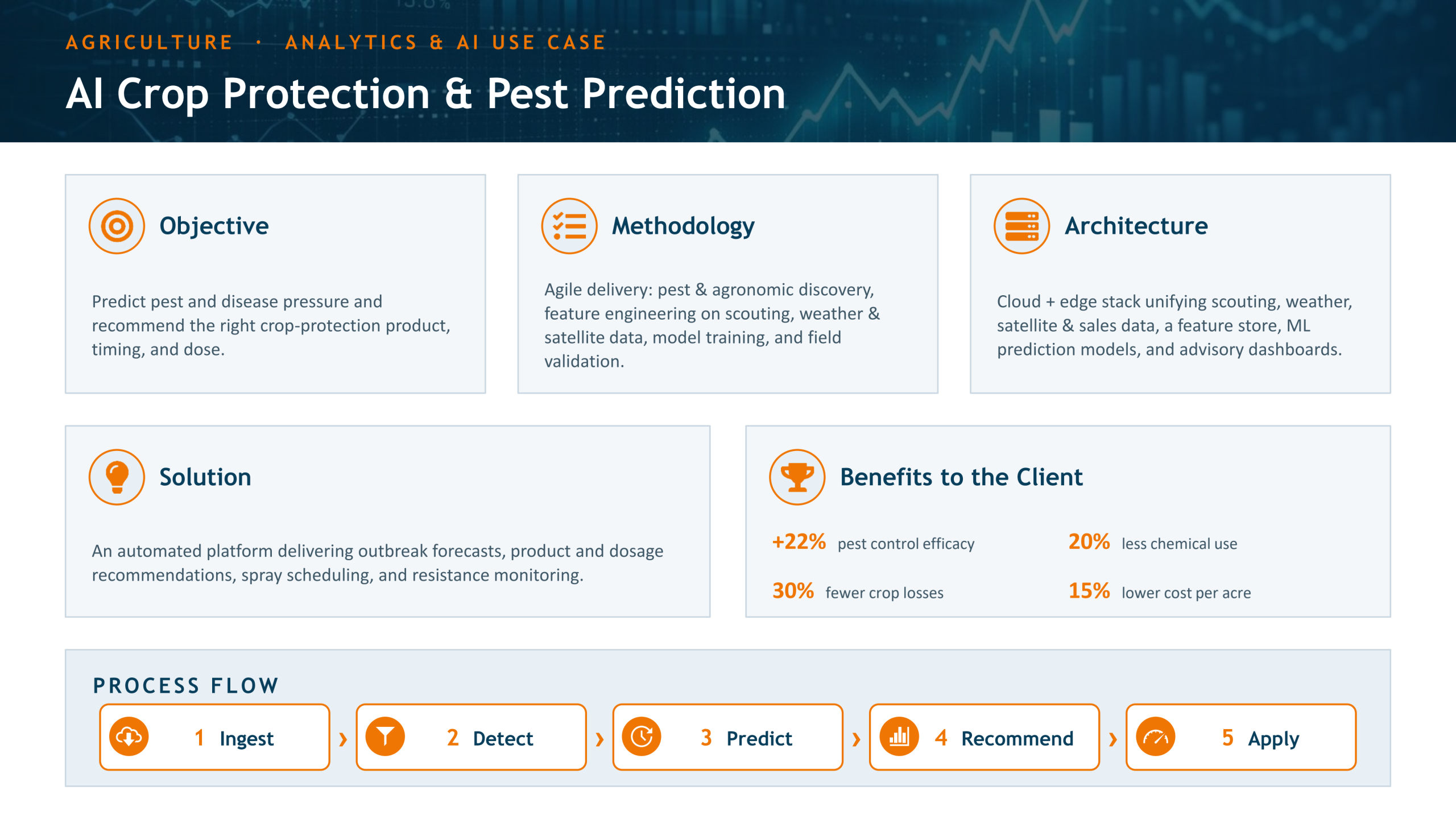
Task: Click the Recommend bar chart icon
Action: [x=899, y=737]
